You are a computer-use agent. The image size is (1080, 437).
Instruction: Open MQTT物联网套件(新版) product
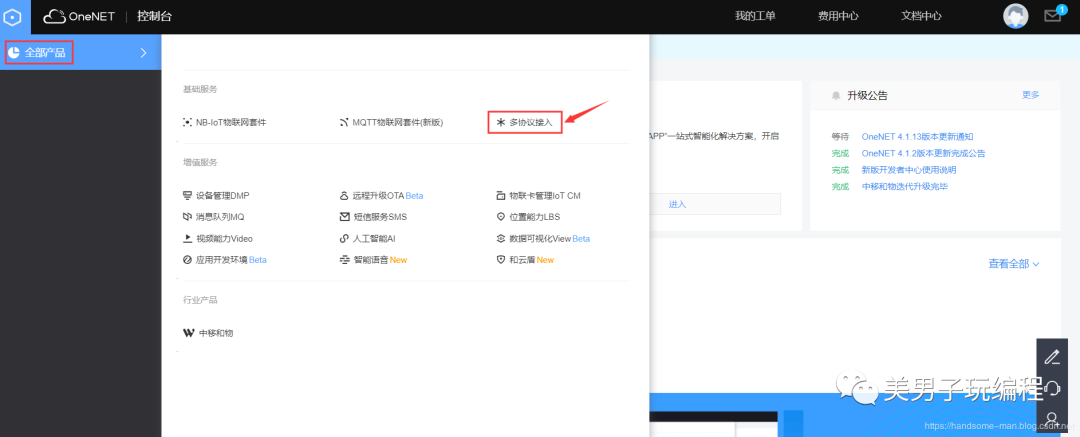point(397,122)
